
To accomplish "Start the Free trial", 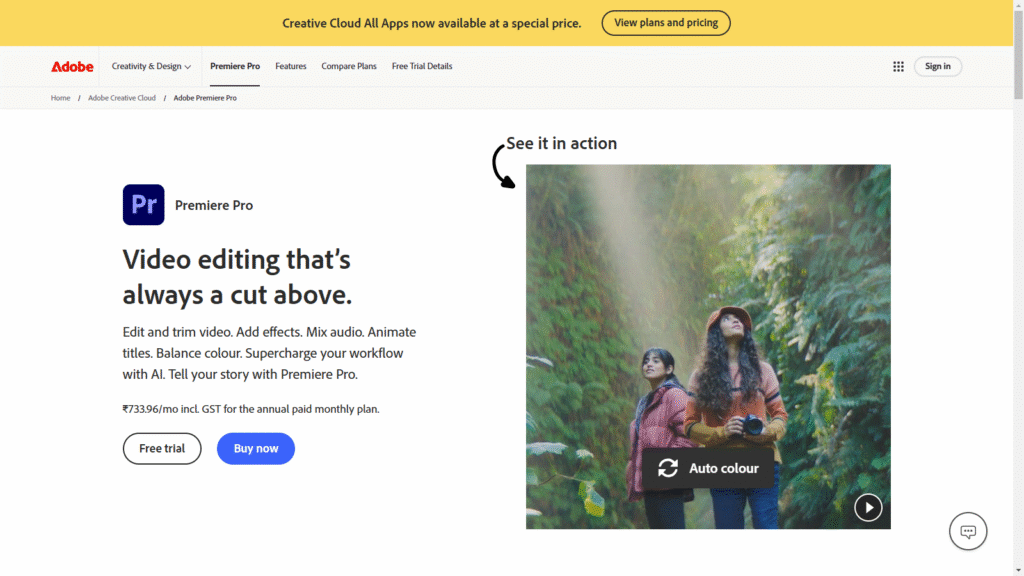I will click(162, 449).
